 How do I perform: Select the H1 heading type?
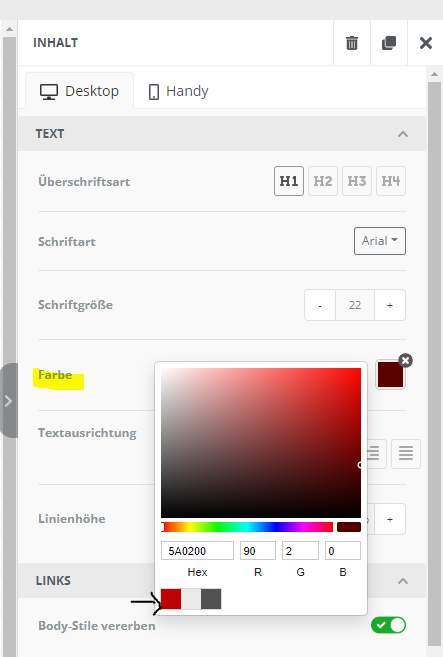[x=289, y=181]
